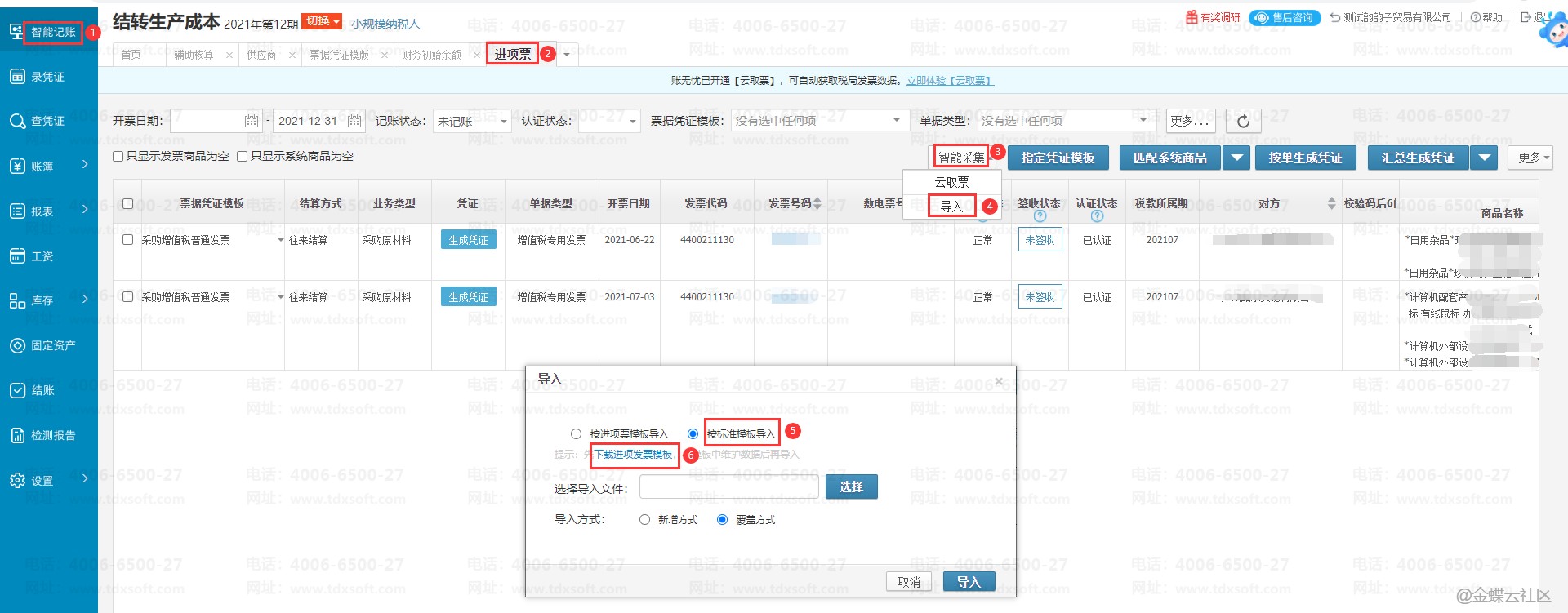The height and width of the screenshot is (613, 1568).
Task: Open calendar picker for end date 2021-12-31
Action: [x=354, y=122]
